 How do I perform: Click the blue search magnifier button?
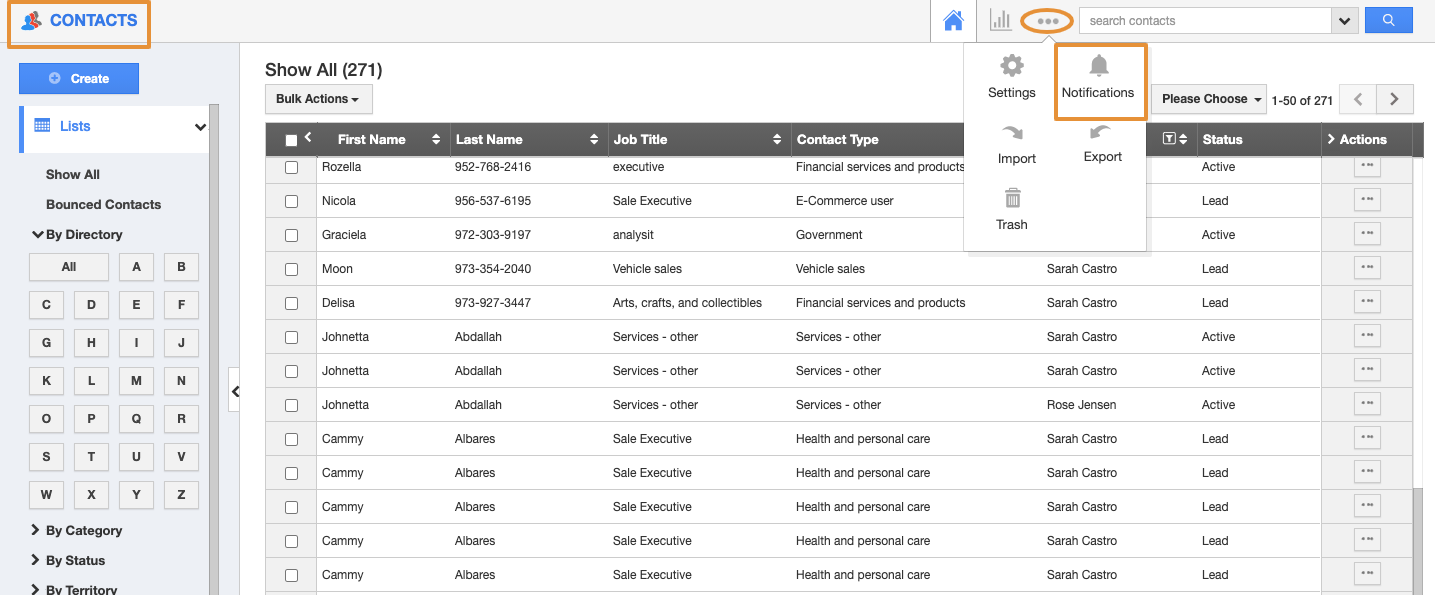[x=1388, y=20]
